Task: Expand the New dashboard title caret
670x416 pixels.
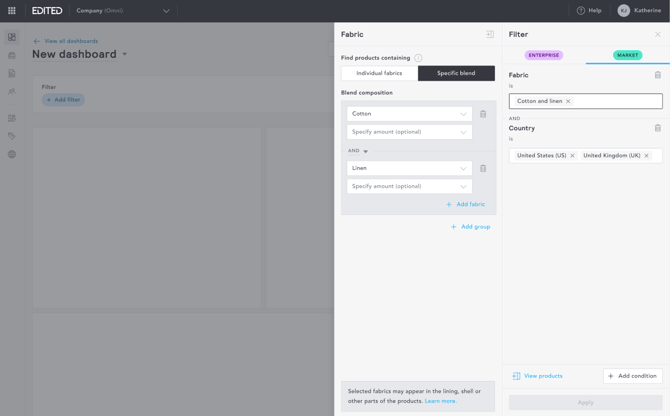Action: (x=125, y=54)
